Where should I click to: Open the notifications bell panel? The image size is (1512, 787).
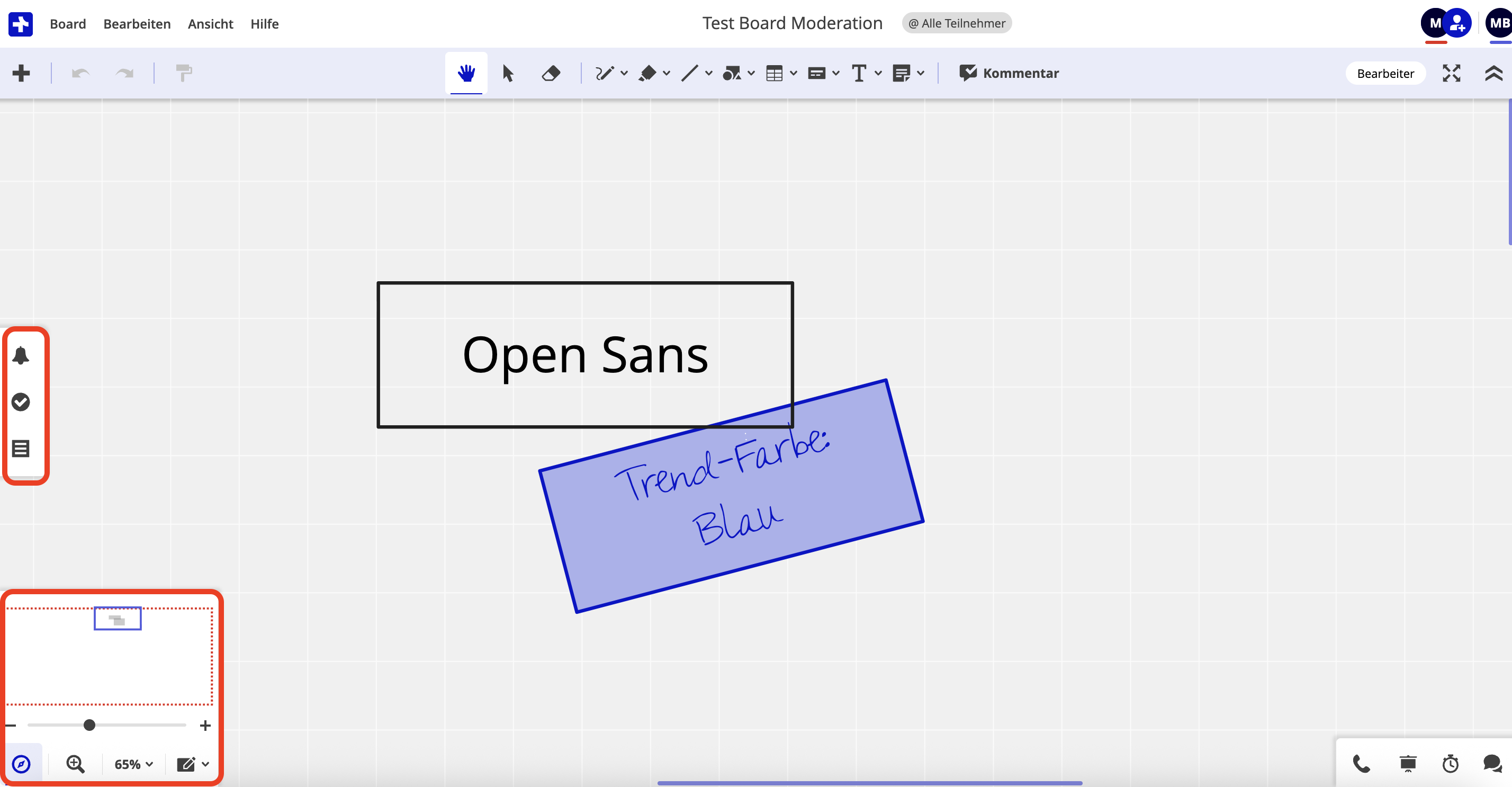point(21,355)
